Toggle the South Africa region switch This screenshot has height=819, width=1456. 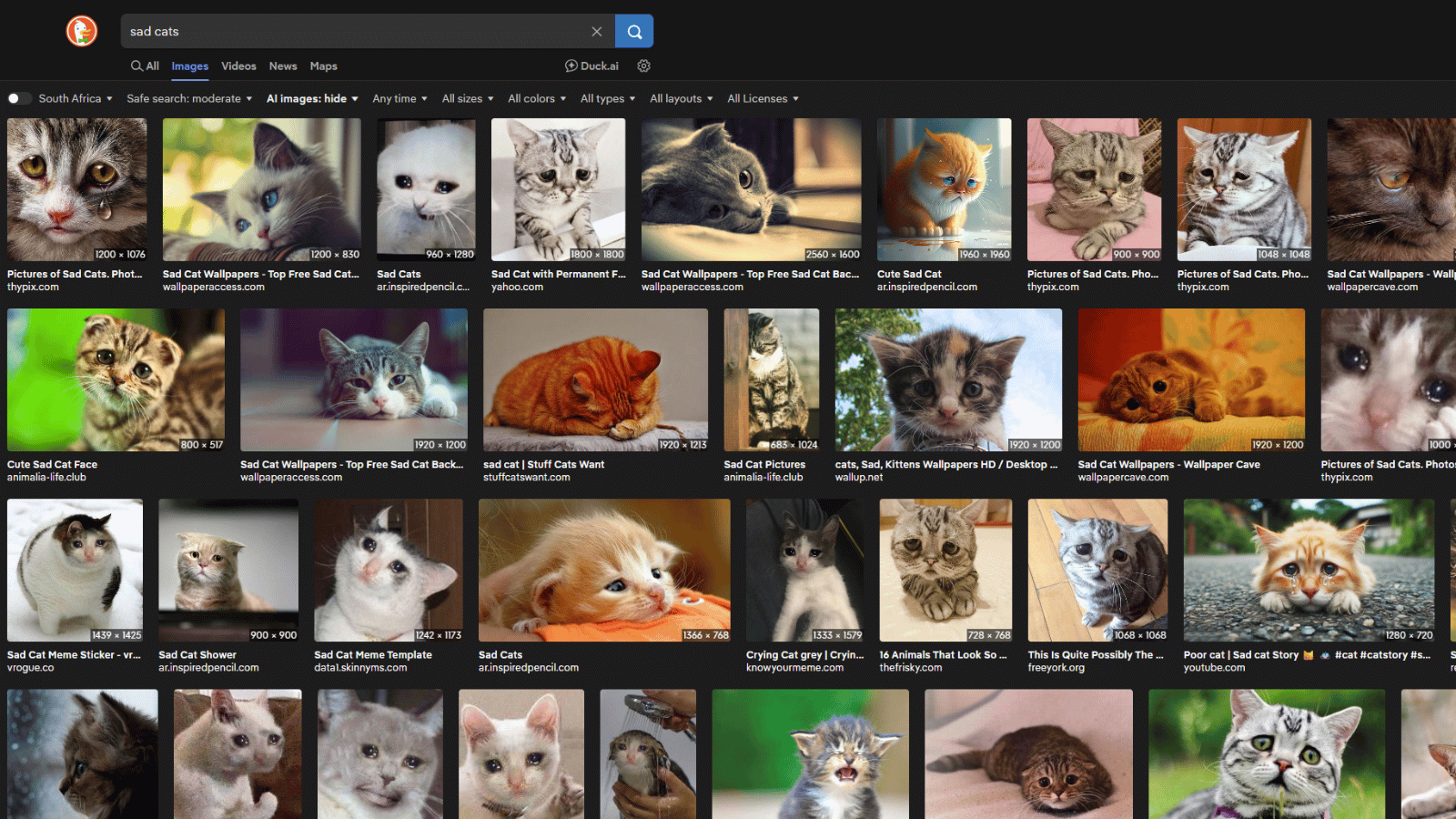[x=19, y=99]
